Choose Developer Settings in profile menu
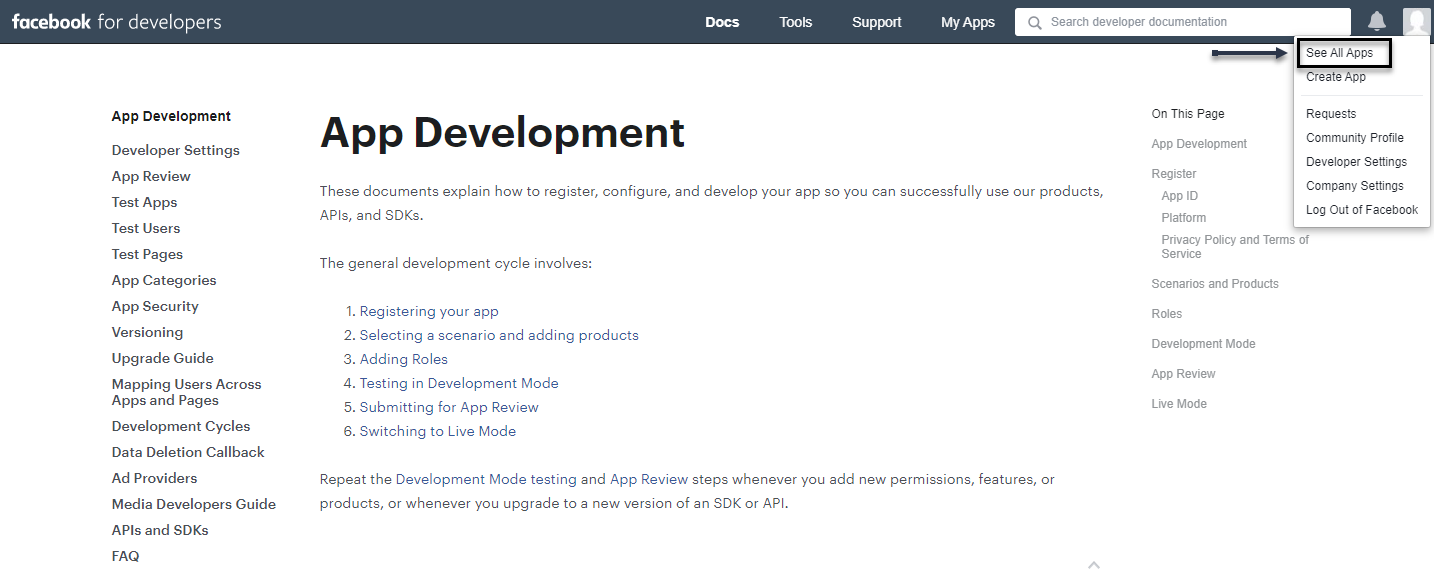 point(1356,162)
